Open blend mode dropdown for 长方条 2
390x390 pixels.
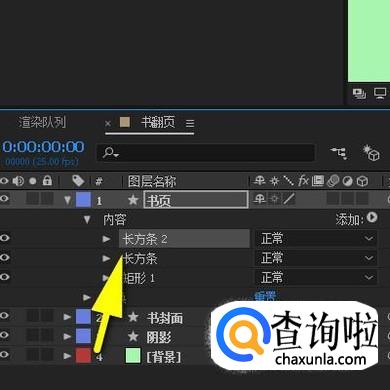pos(316,239)
